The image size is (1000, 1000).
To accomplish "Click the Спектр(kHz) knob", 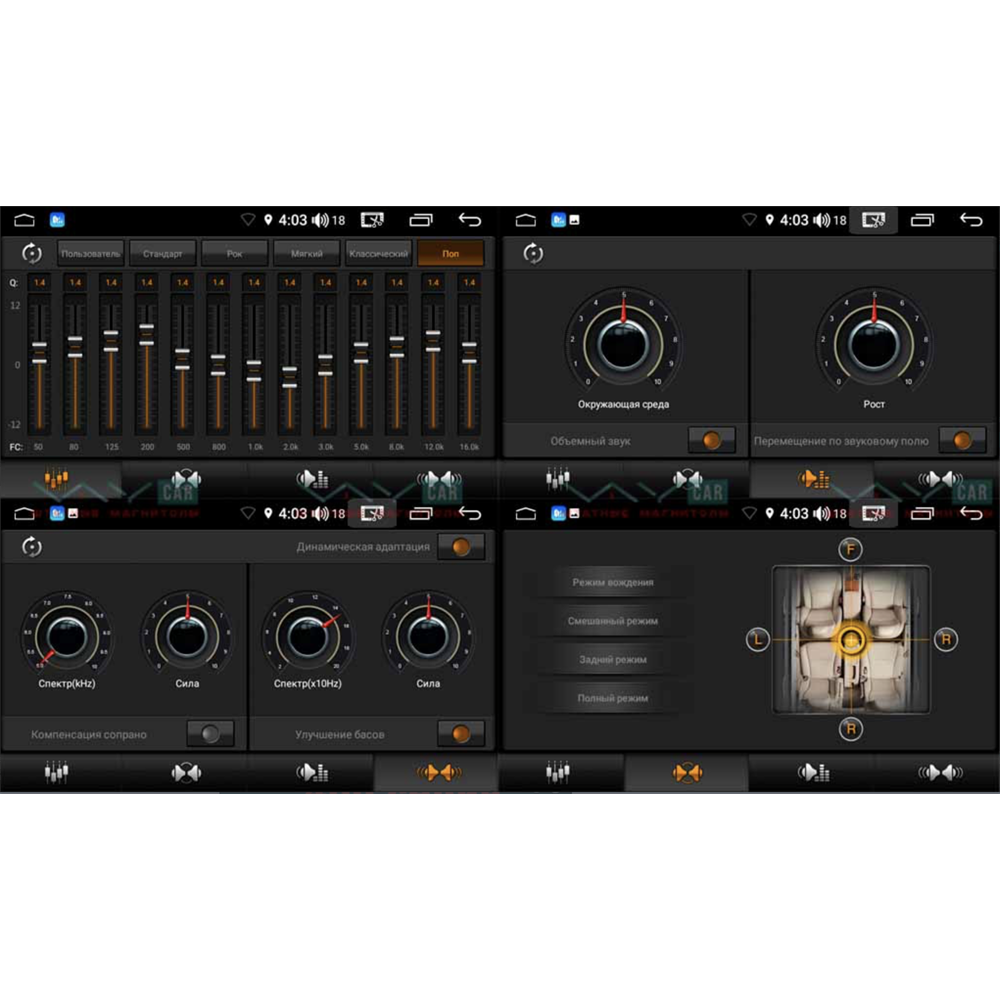I will [x=66, y=636].
